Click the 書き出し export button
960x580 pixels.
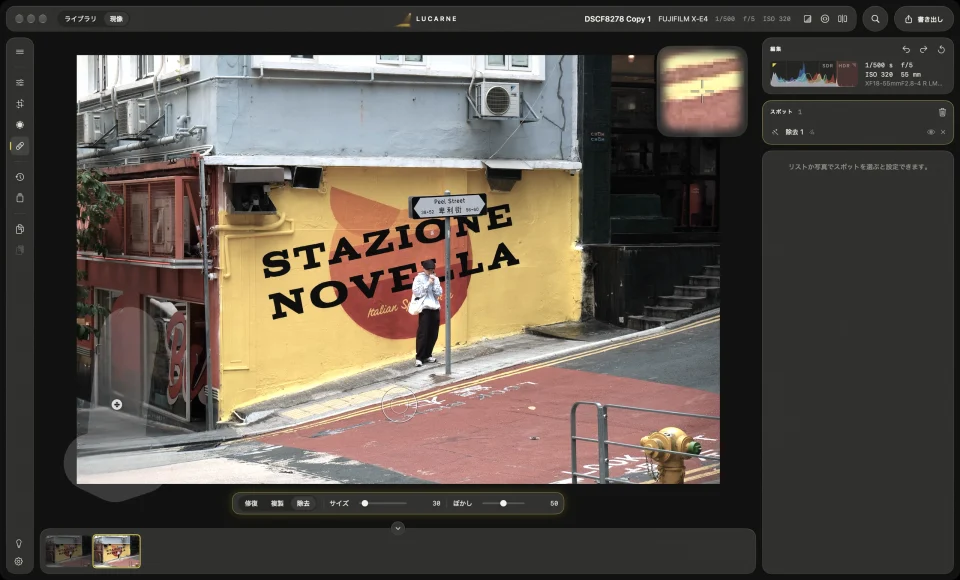tap(924, 19)
